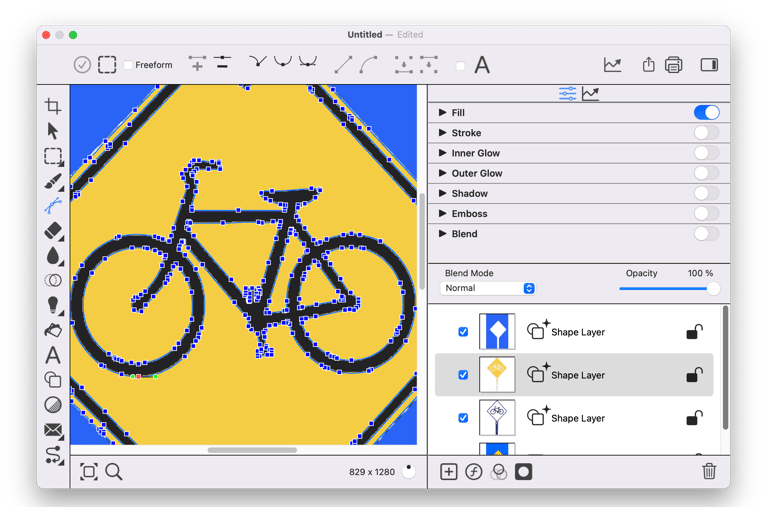
Task: Hide the bicycle outline Shape Layer
Action: tap(463, 418)
